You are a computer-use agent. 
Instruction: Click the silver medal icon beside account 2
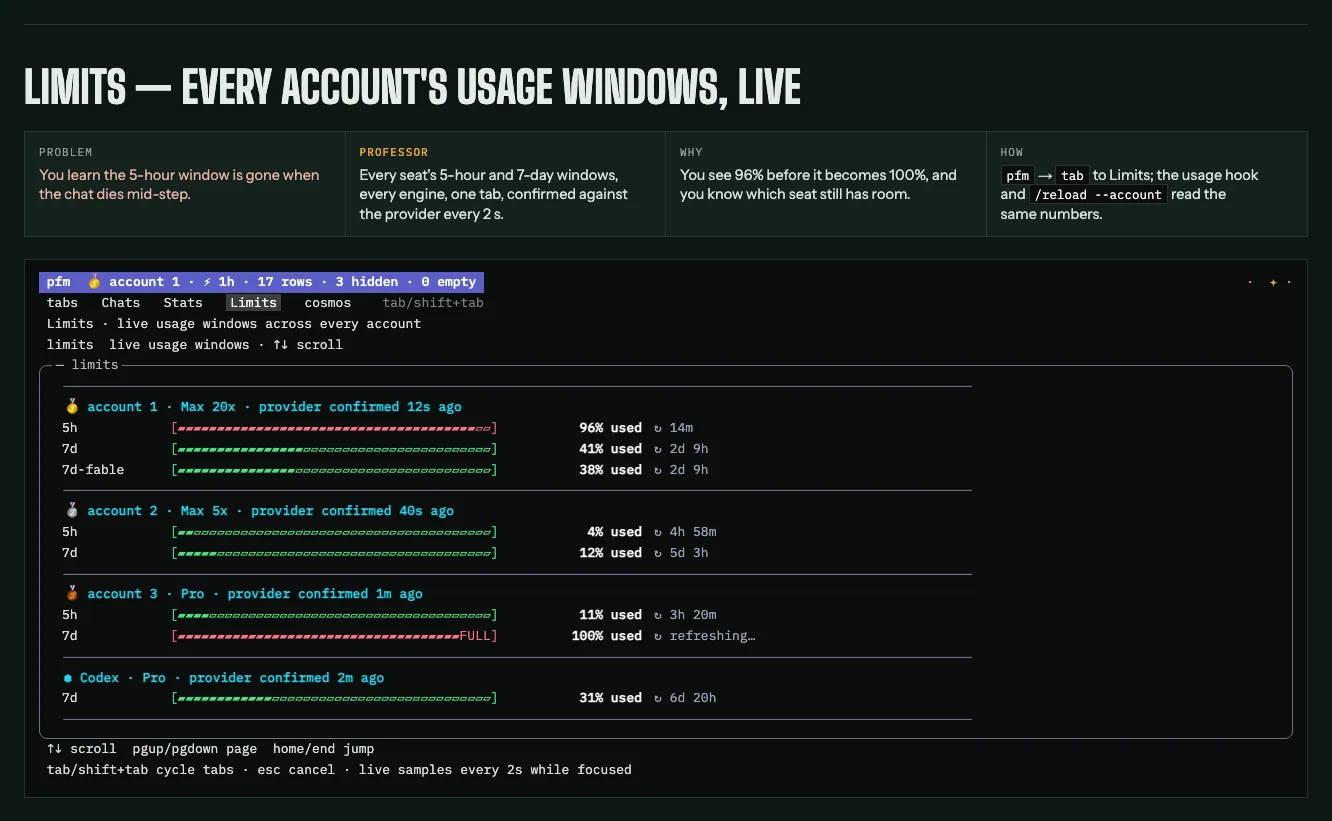[71, 511]
